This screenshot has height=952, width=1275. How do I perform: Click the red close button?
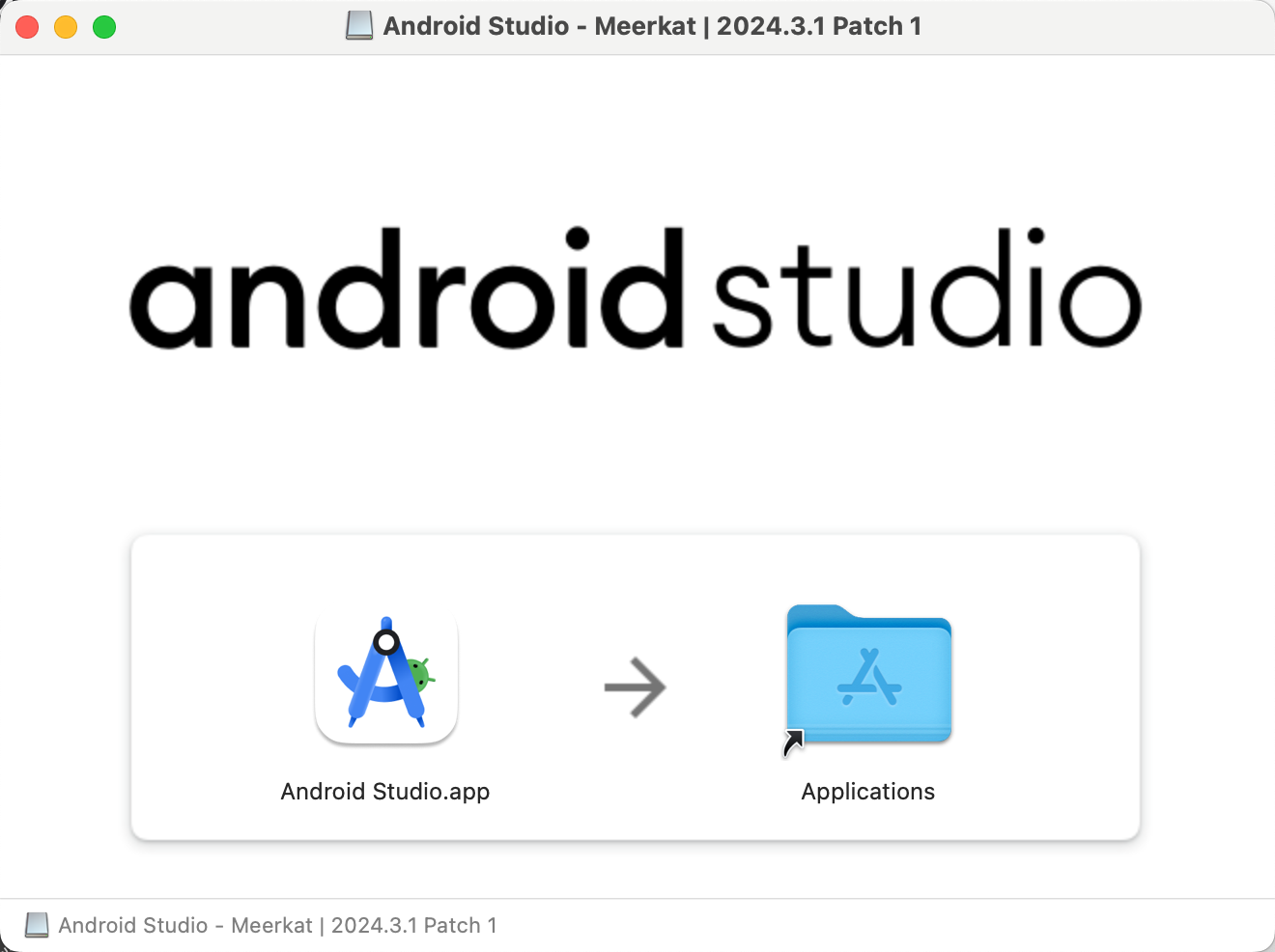click(x=27, y=27)
